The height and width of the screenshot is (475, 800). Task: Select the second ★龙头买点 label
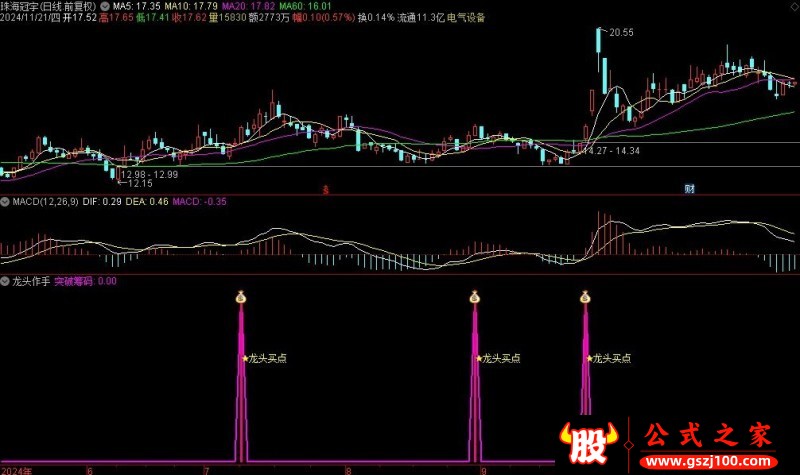tap(498, 359)
